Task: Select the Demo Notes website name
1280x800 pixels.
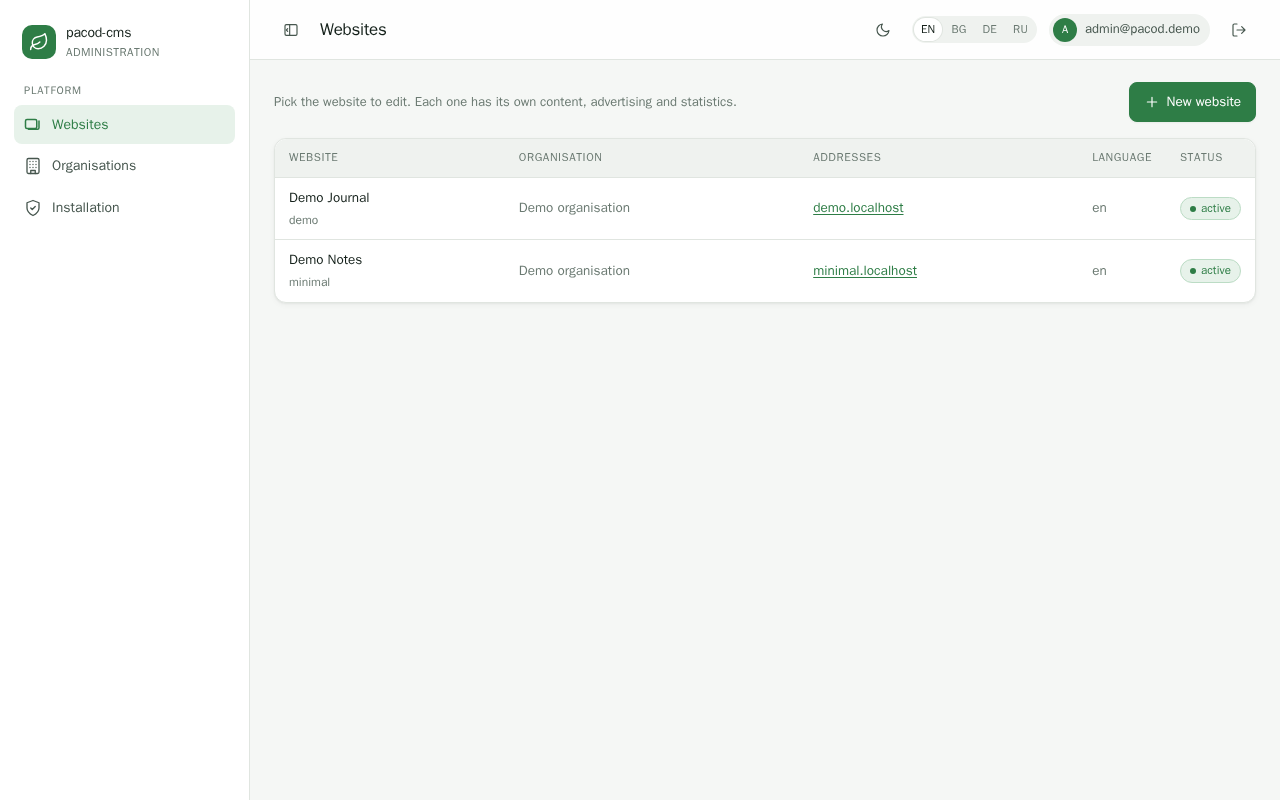Action: click(326, 260)
